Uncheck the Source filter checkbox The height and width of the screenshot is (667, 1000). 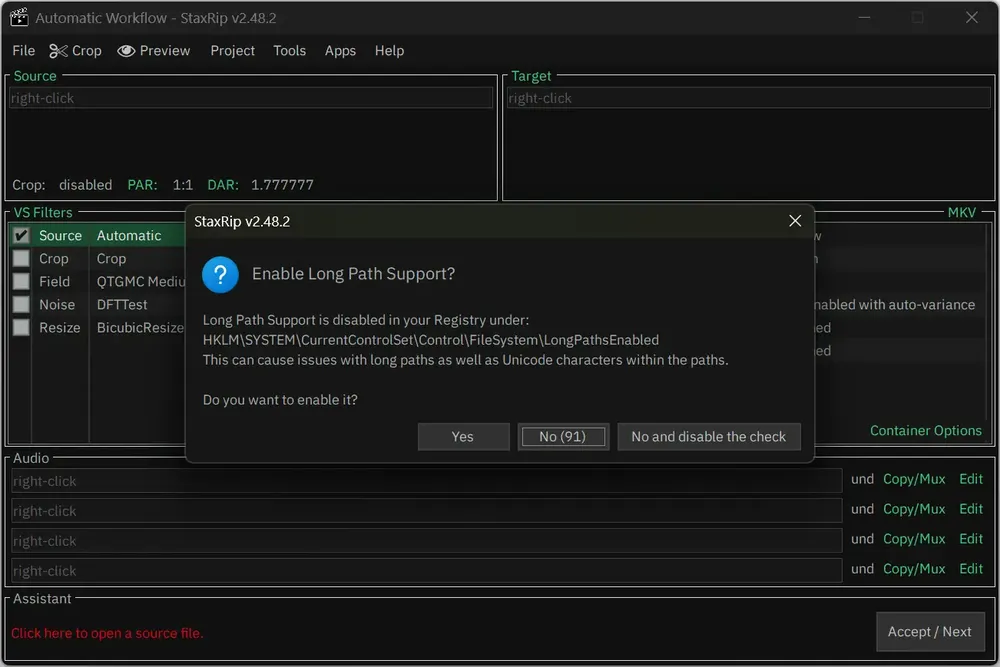(21, 235)
